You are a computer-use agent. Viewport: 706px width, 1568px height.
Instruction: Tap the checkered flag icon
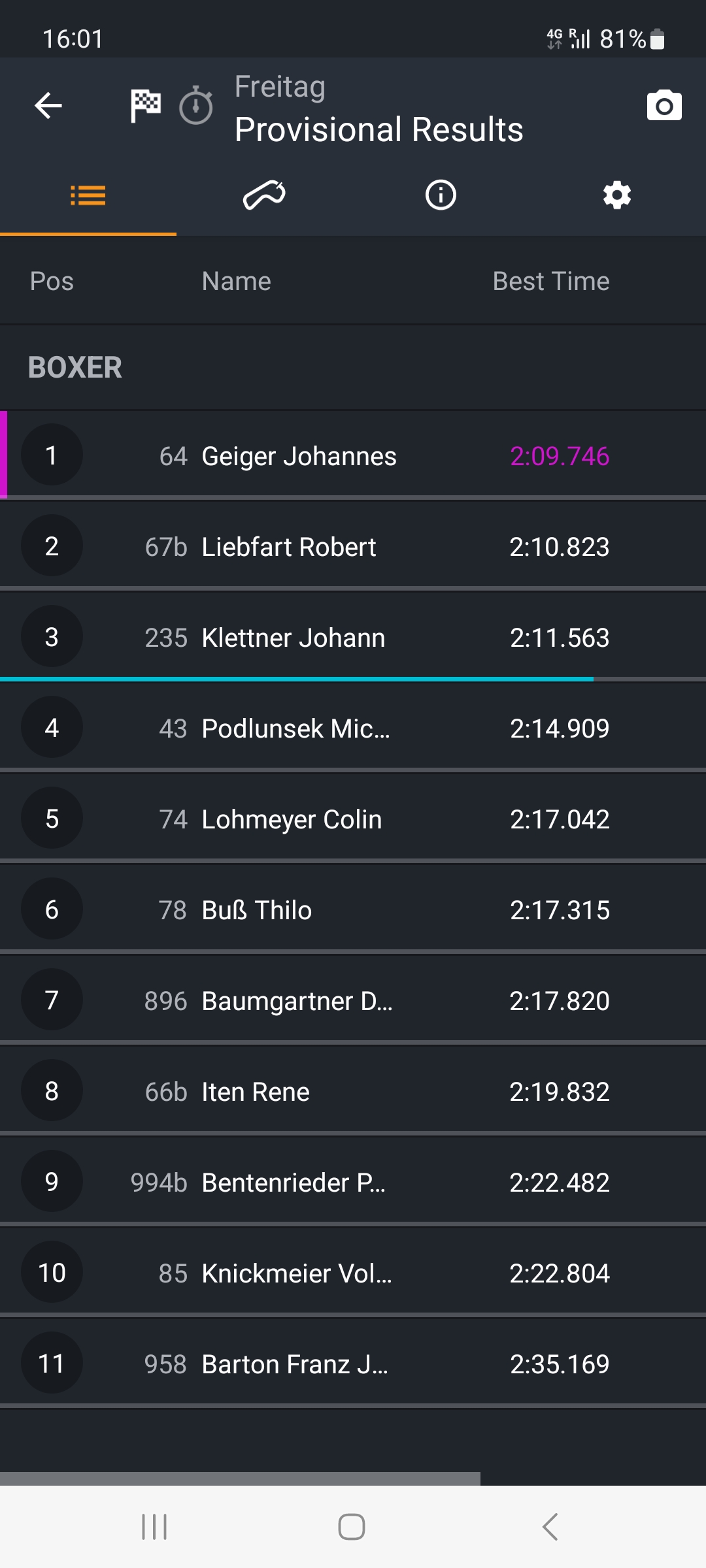coord(145,106)
